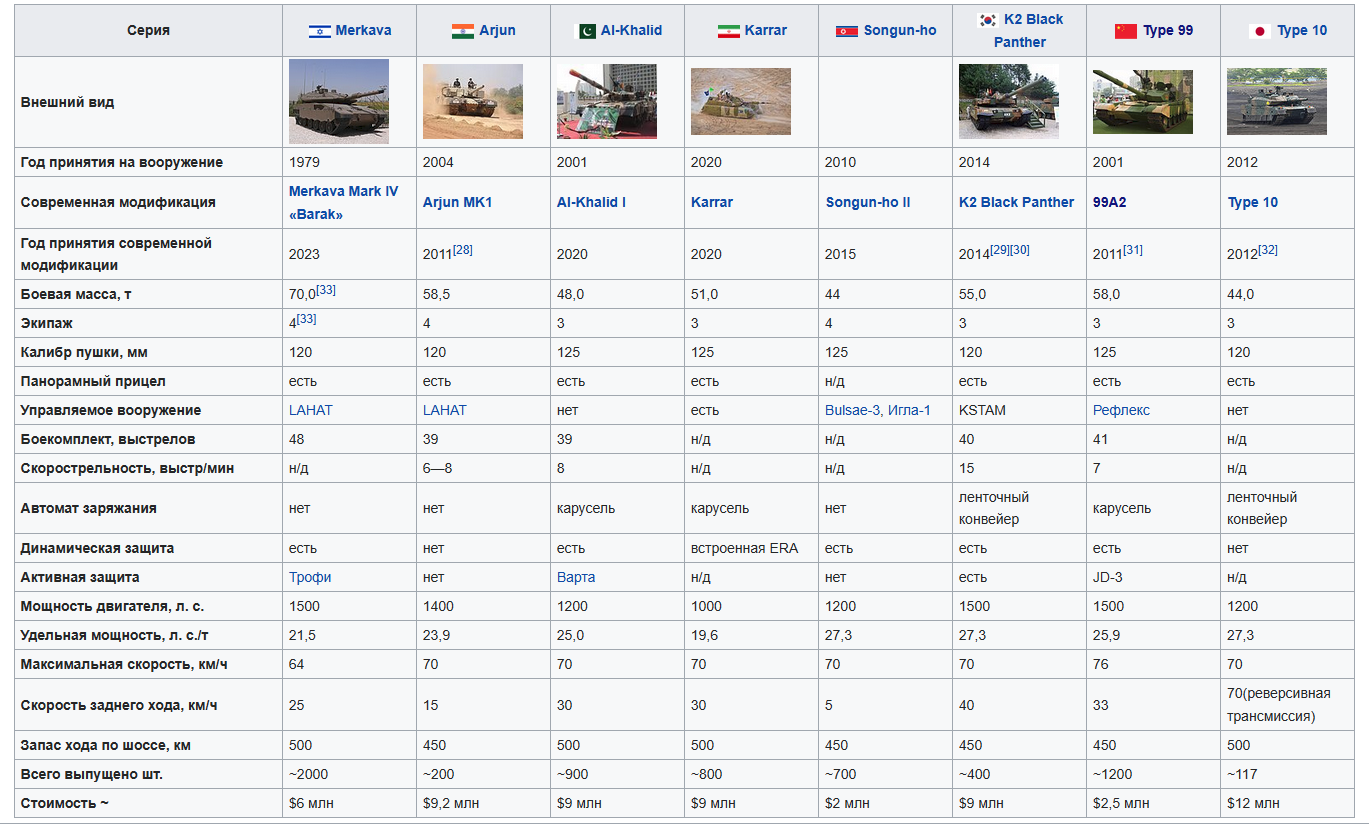Click the South Korea flag beside K2 Black Panther

987,19
